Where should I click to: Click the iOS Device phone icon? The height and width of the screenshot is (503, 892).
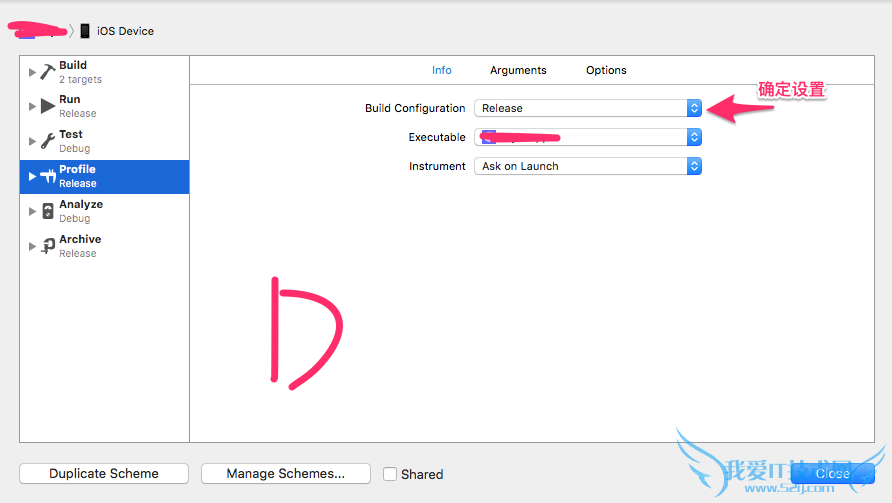pyautogui.click(x=85, y=31)
